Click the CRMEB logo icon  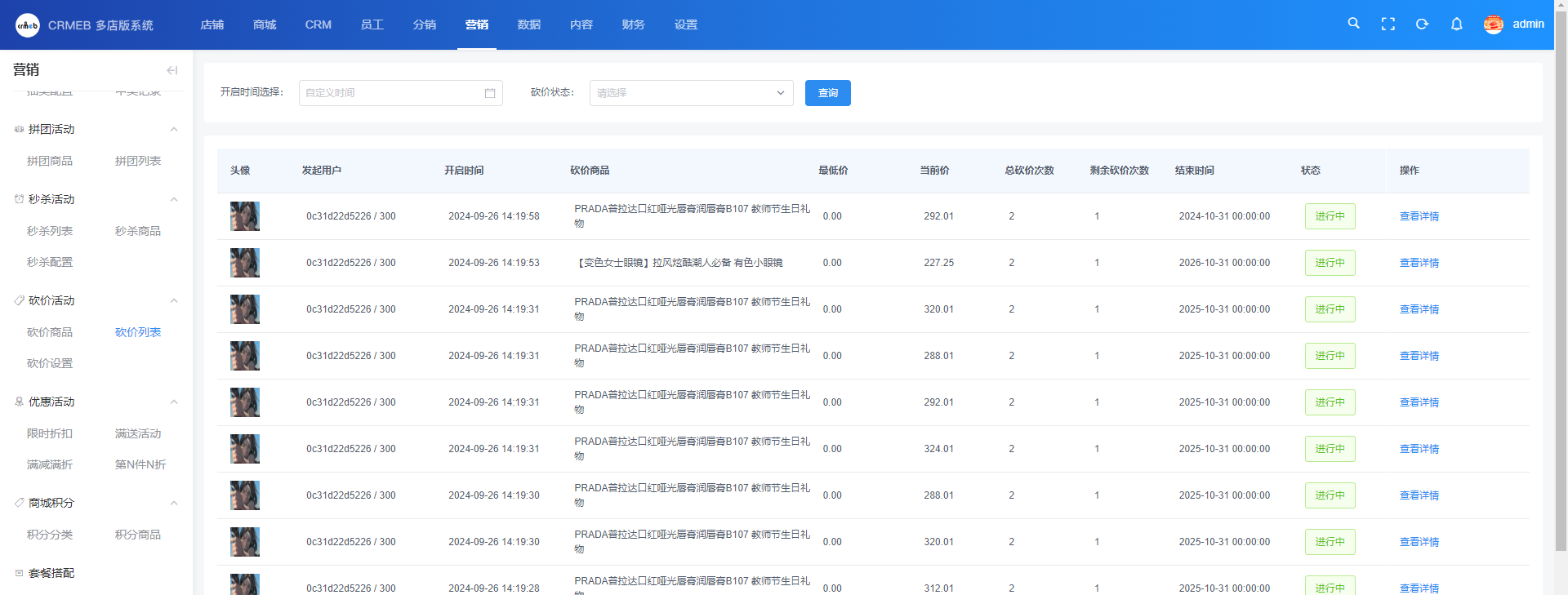tap(27, 25)
